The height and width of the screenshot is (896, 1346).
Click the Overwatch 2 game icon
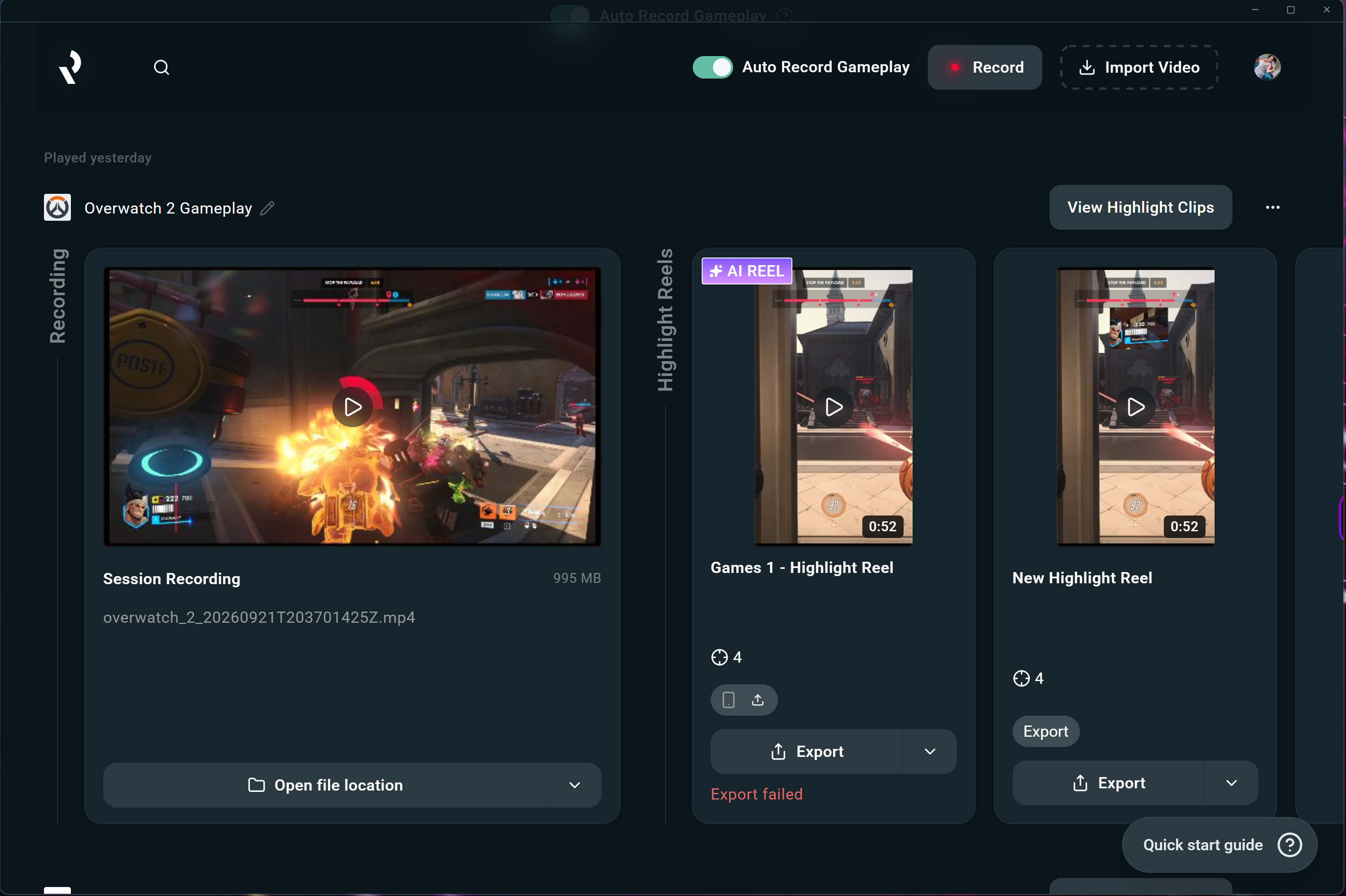coord(57,207)
